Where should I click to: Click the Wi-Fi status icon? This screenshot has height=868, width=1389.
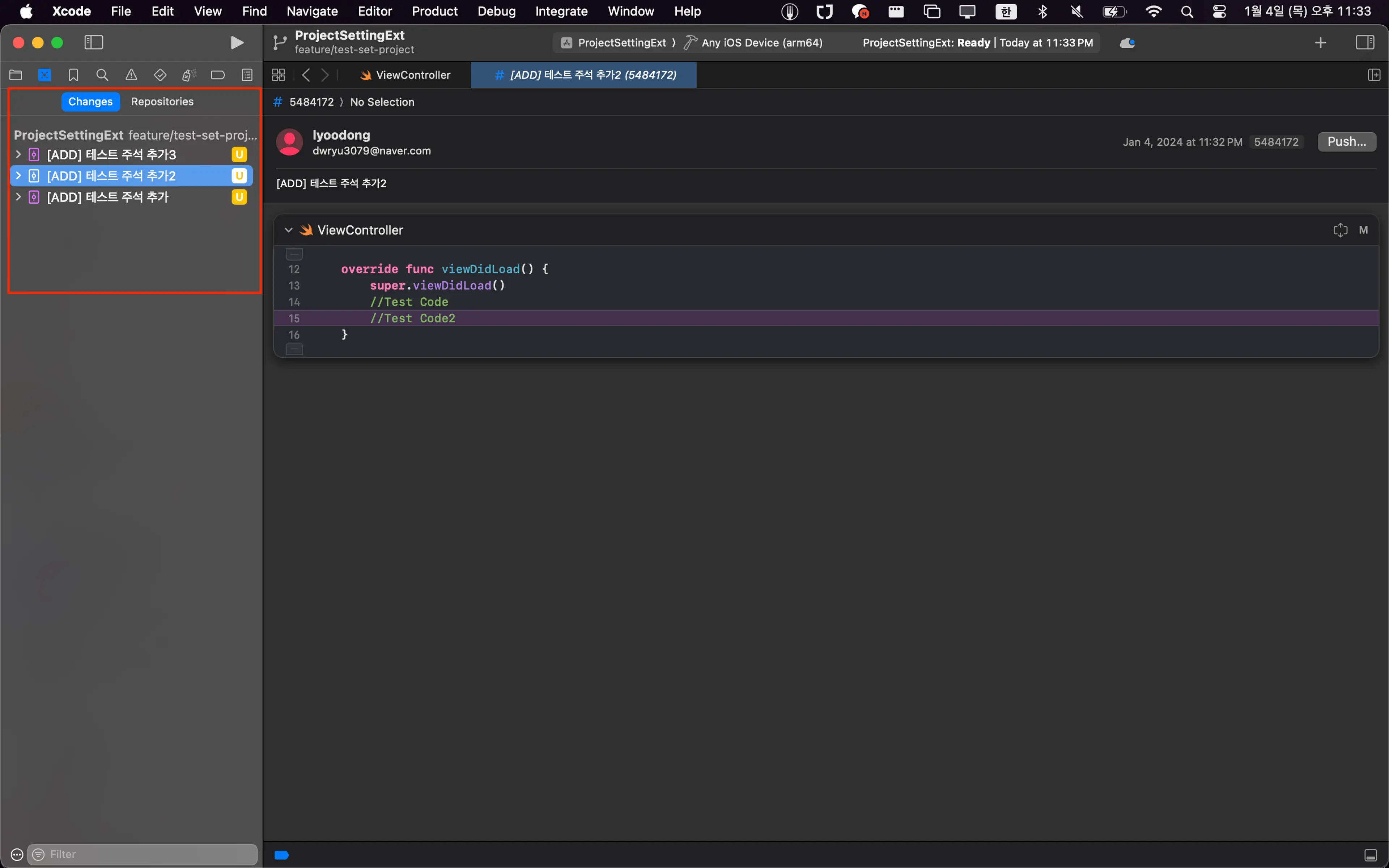1153,12
